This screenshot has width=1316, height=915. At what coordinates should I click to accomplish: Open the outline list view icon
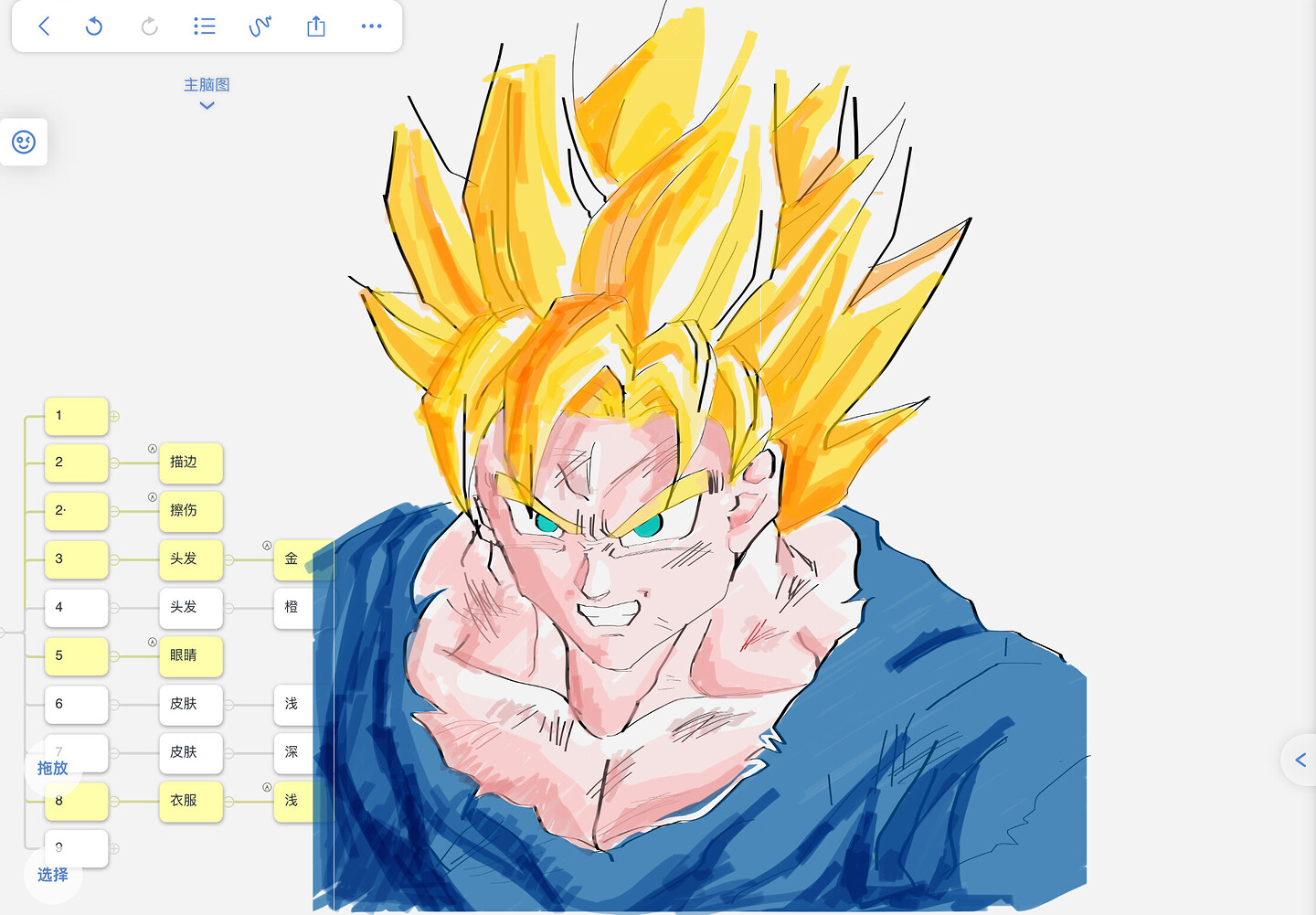pyautogui.click(x=205, y=27)
